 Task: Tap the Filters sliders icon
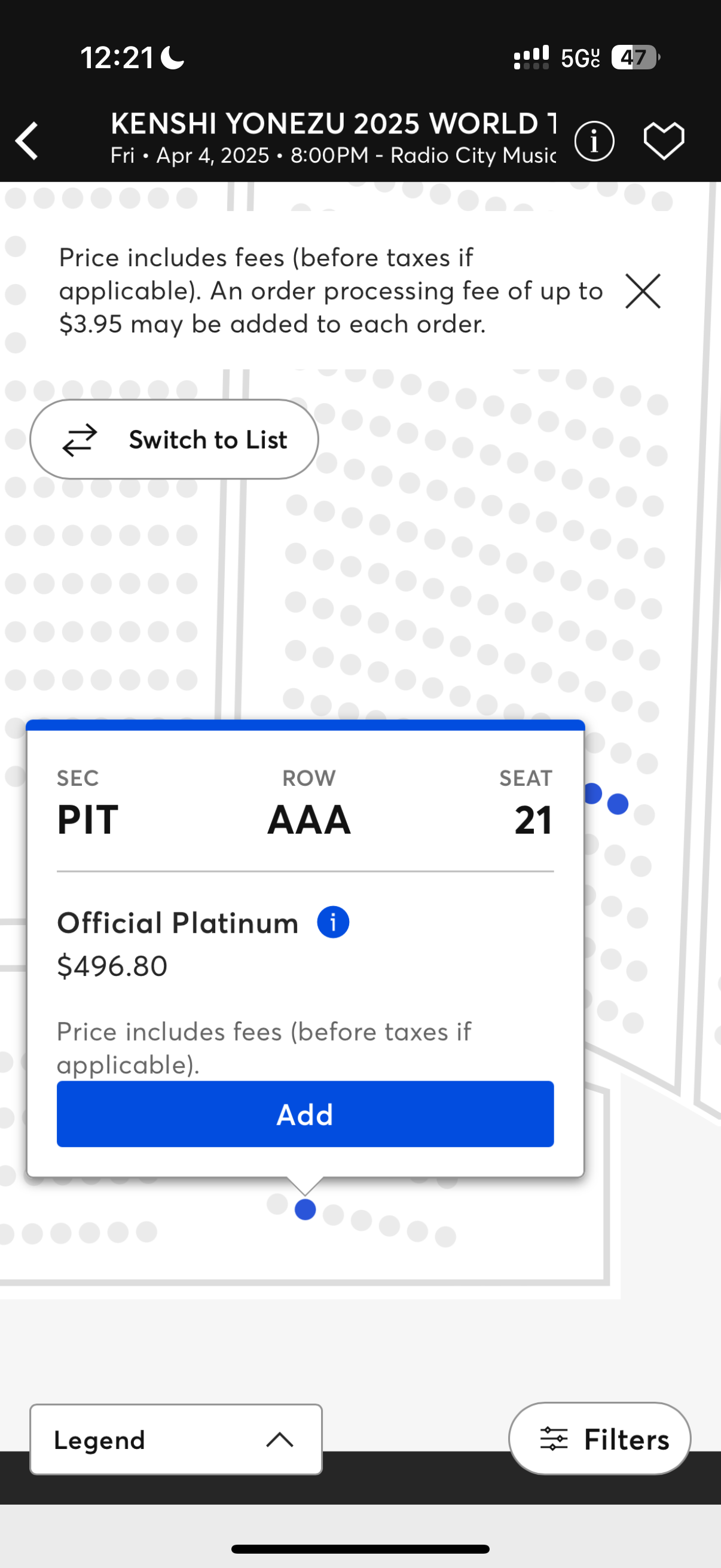553,1439
